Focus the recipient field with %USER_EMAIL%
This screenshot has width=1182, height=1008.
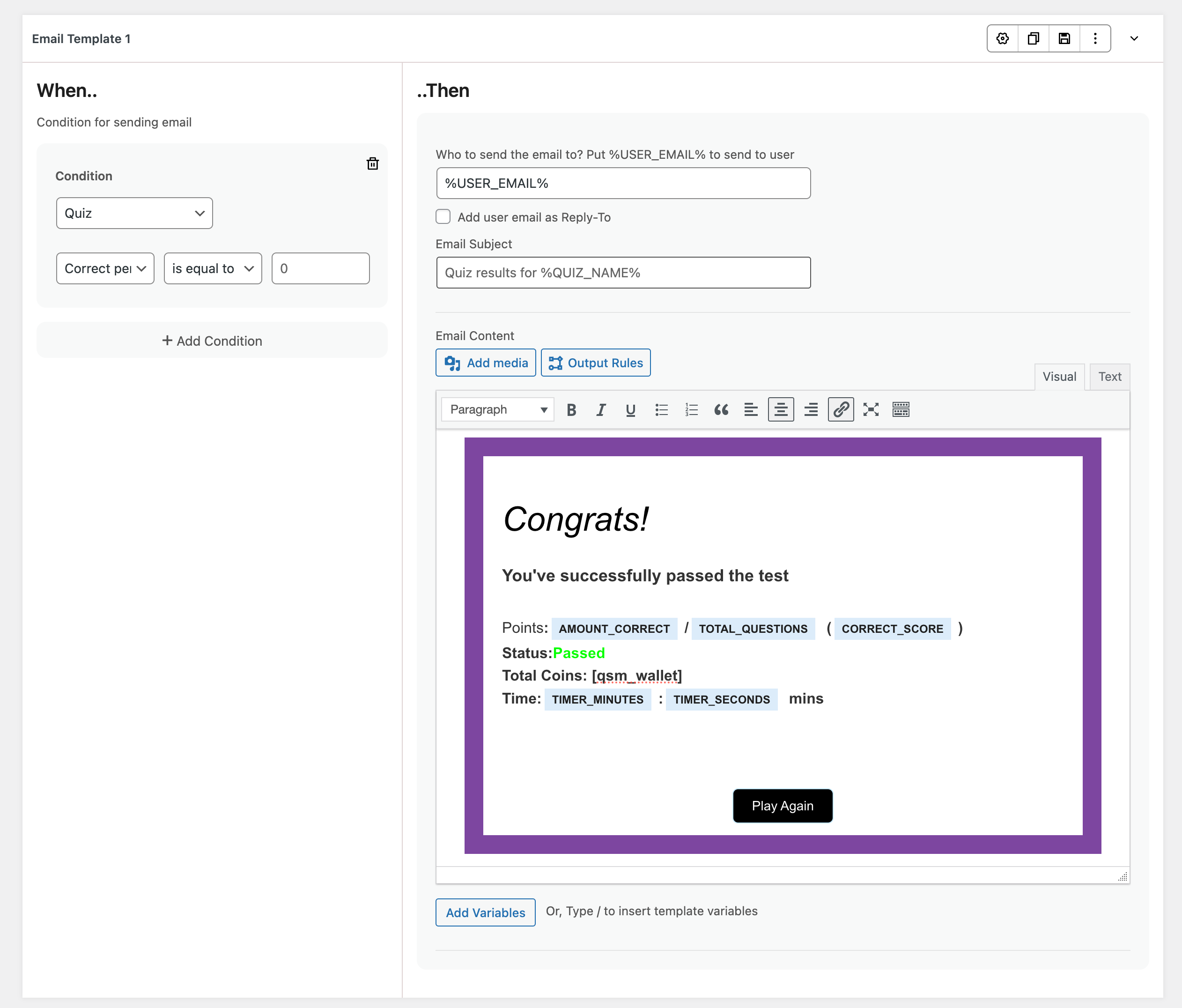pyautogui.click(x=623, y=183)
